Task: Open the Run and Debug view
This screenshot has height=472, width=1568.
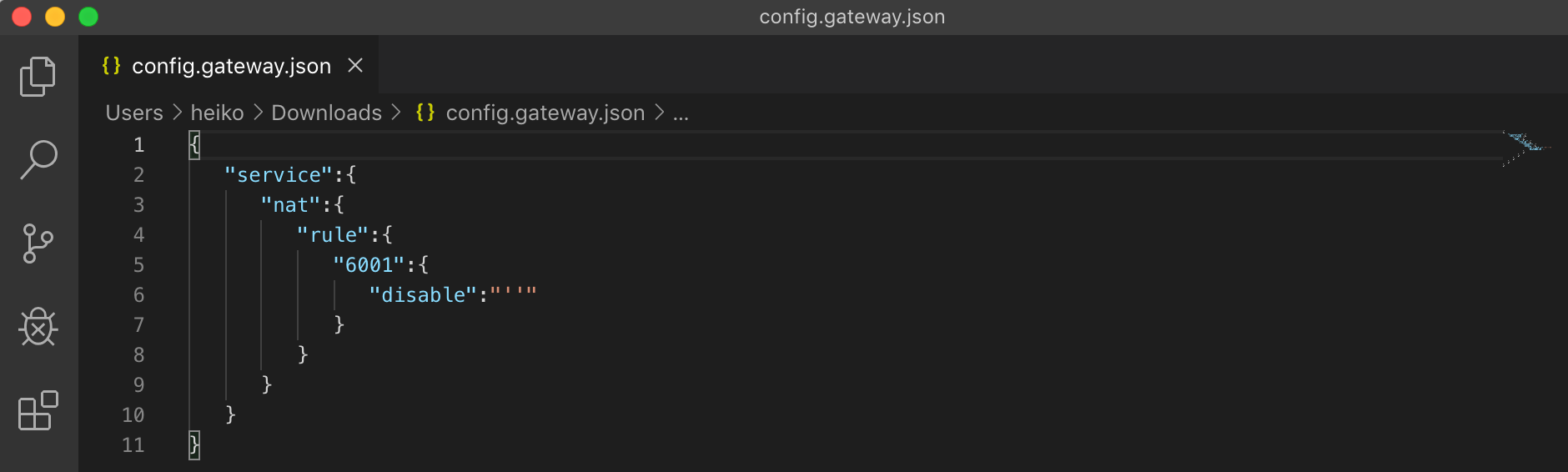Action: tap(38, 327)
